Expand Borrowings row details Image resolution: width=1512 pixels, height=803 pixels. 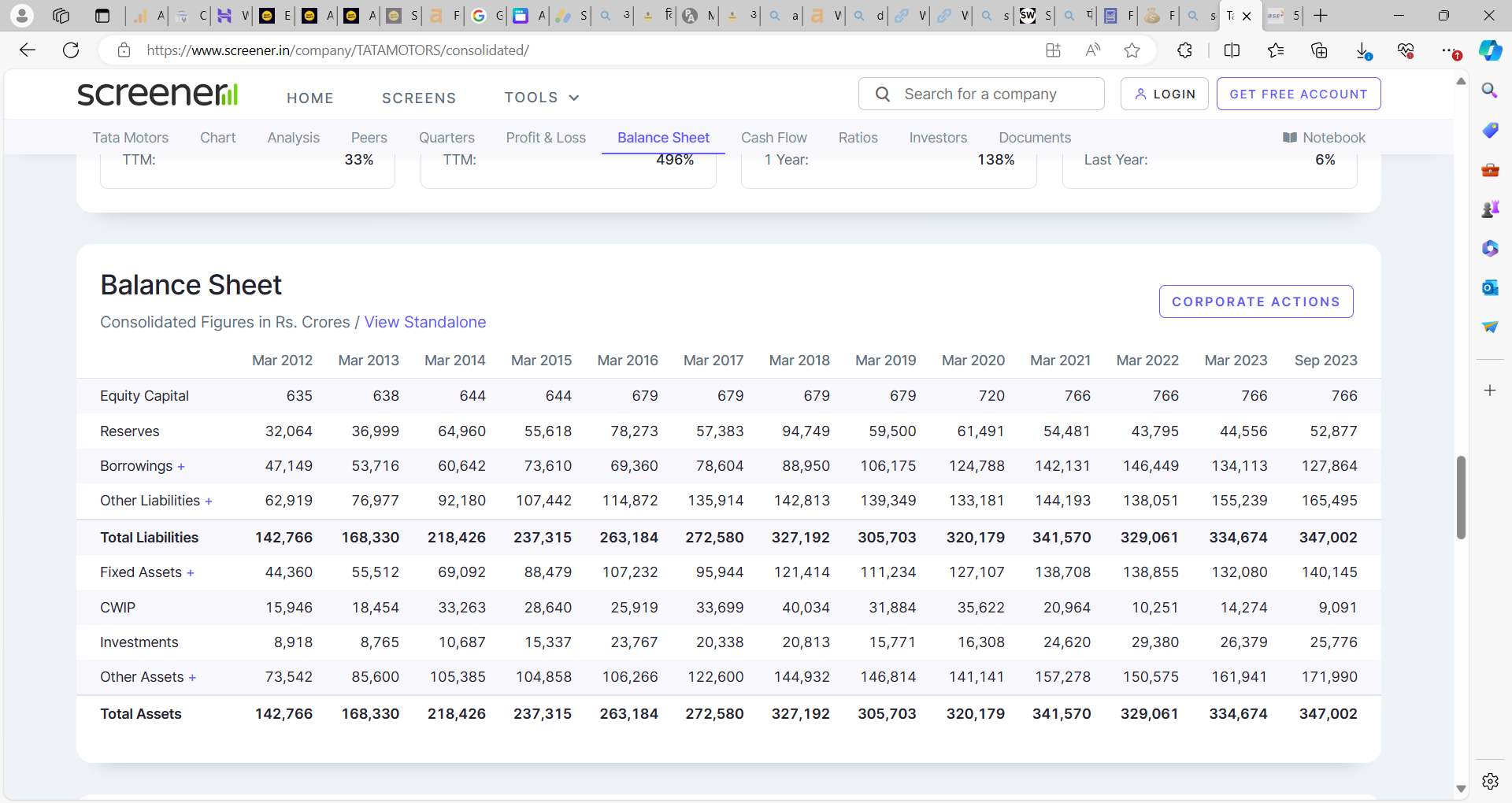(x=181, y=467)
